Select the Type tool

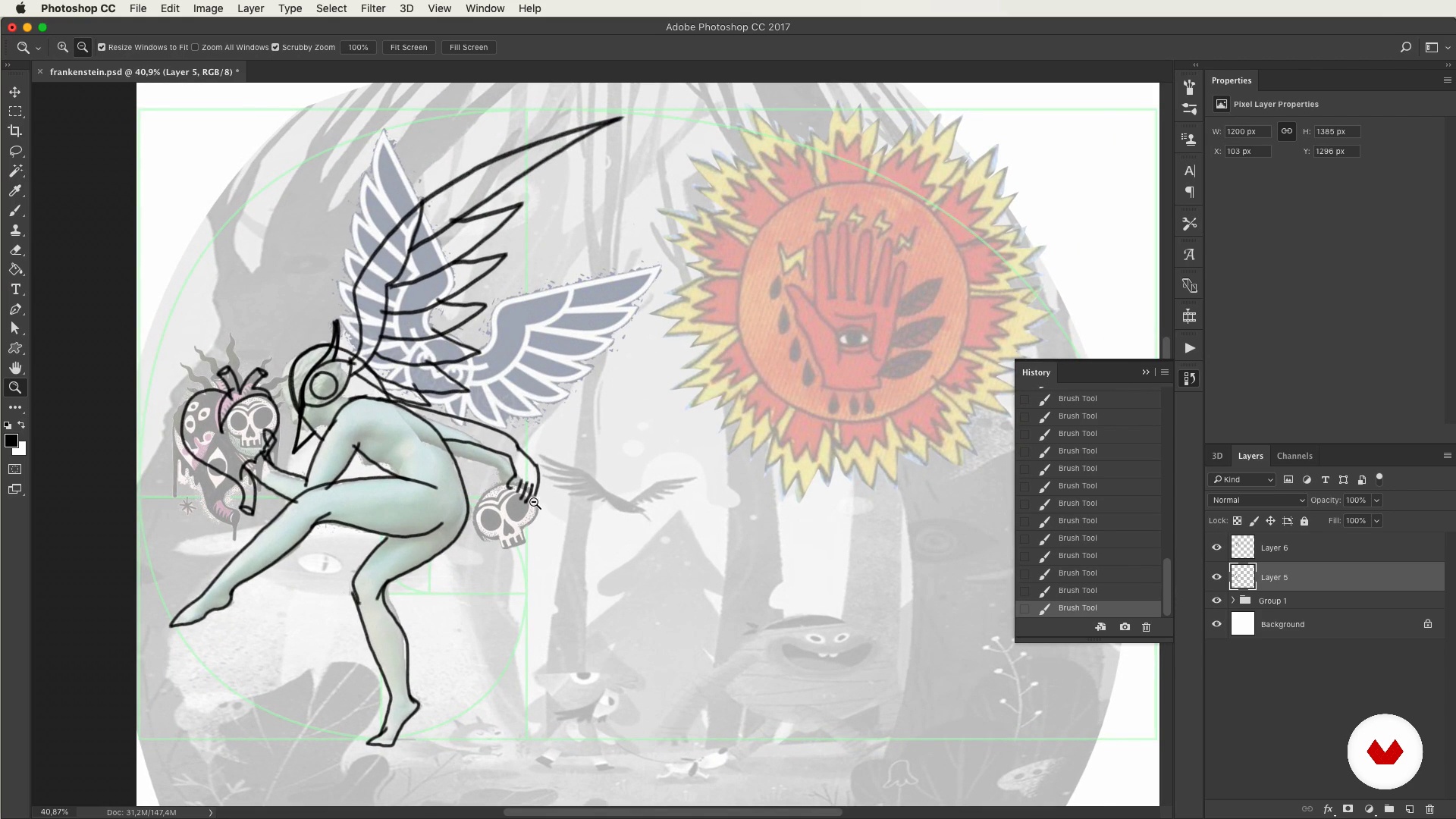coord(15,290)
